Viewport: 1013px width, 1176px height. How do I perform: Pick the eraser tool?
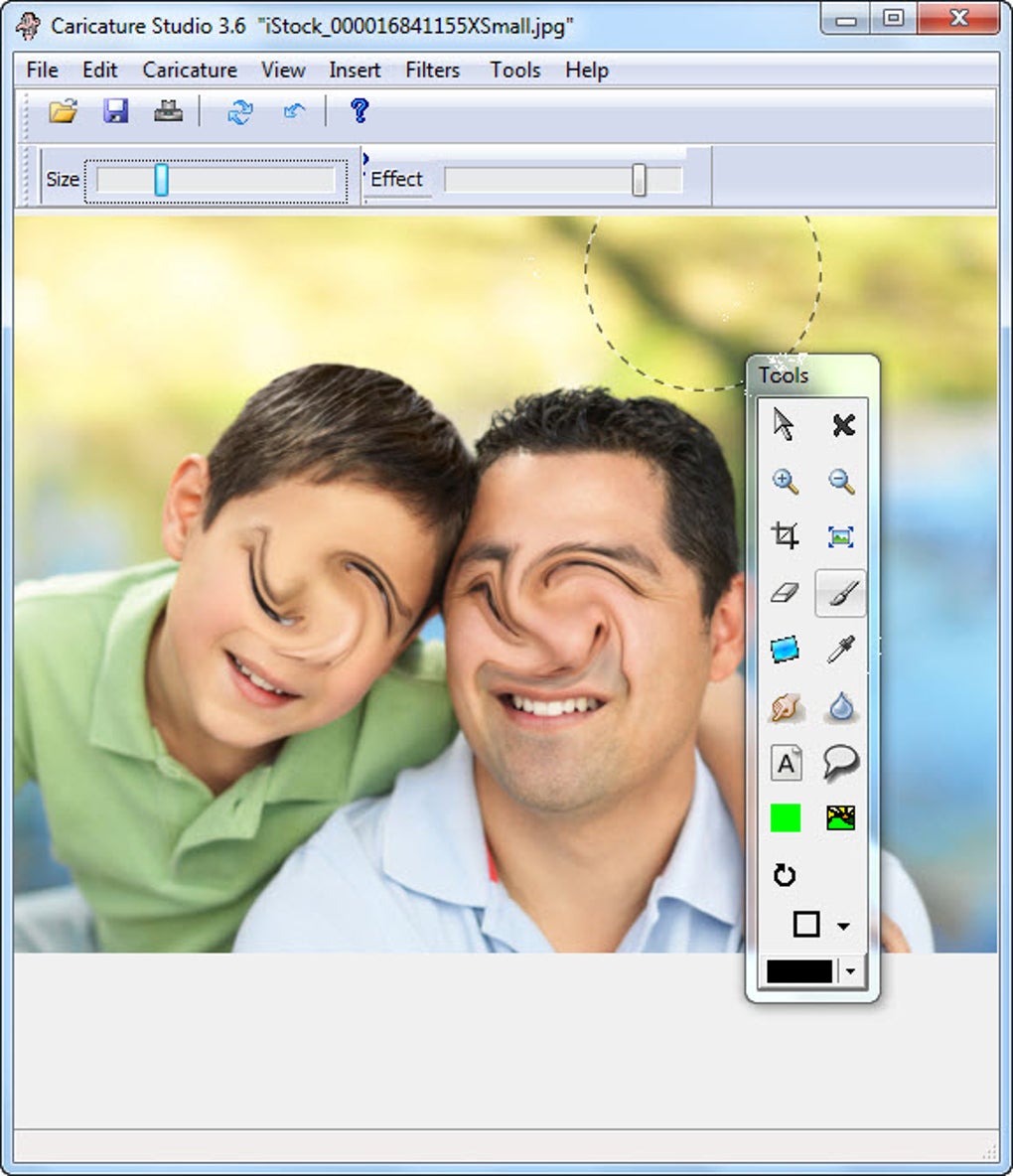(785, 593)
